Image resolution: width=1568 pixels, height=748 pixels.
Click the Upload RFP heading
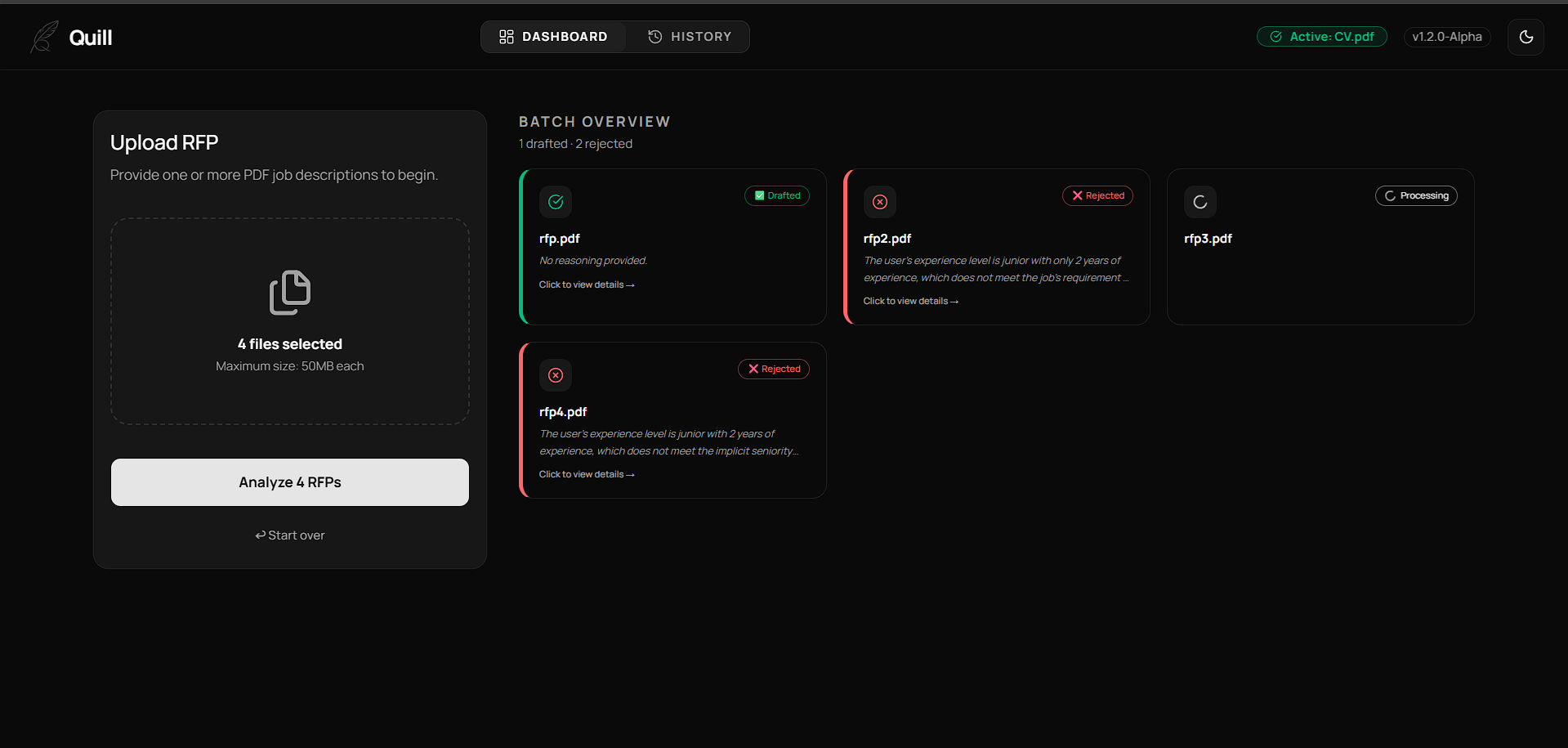pyautogui.click(x=164, y=143)
